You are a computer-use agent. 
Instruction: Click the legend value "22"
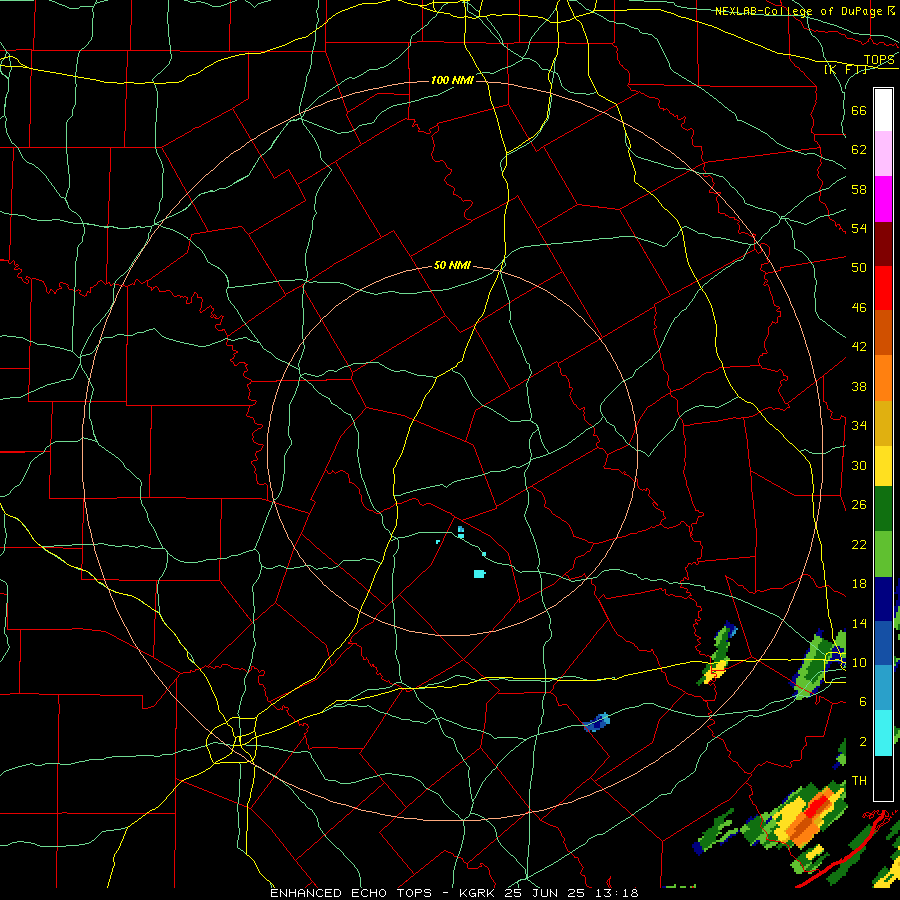[859, 544]
